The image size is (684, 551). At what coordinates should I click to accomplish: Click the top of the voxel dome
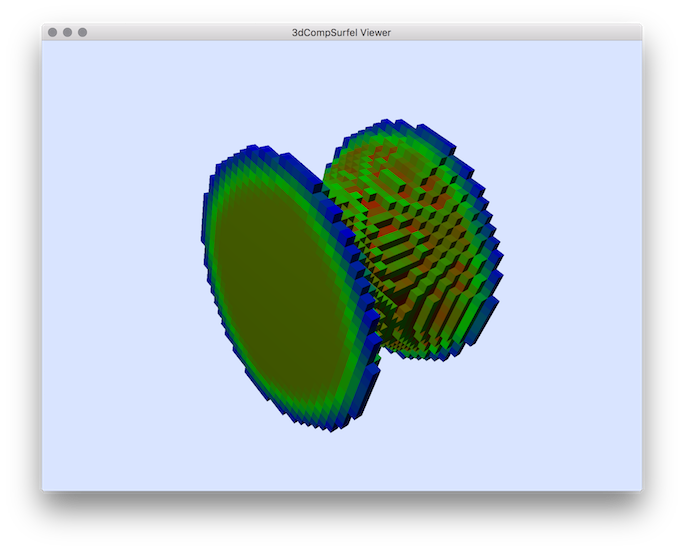coord(400,118)
